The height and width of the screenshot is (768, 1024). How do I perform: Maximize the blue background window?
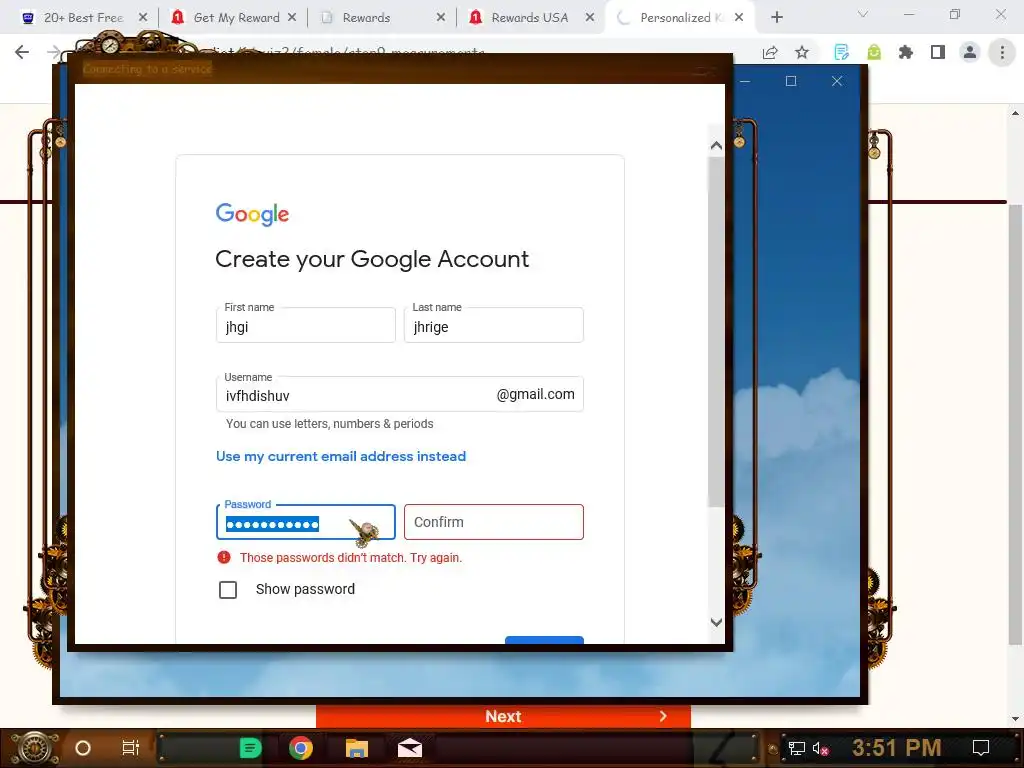791,81
